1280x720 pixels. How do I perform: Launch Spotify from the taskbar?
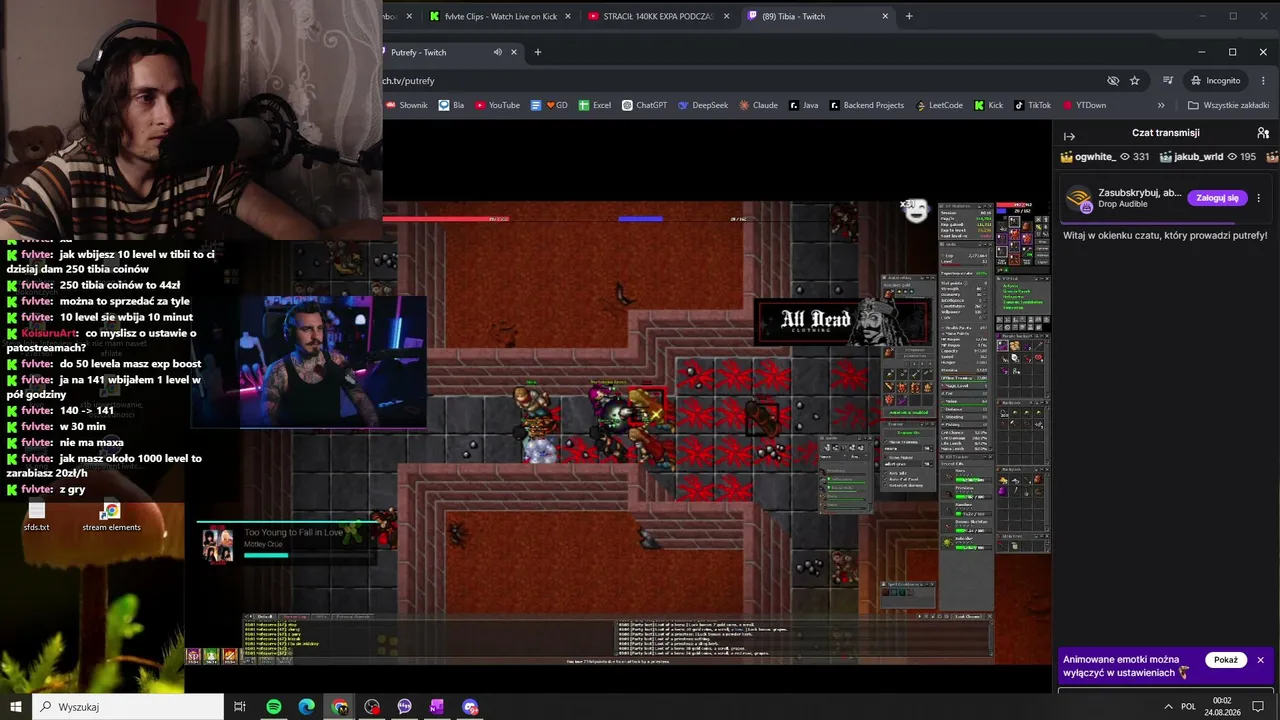tap(273, 707)
